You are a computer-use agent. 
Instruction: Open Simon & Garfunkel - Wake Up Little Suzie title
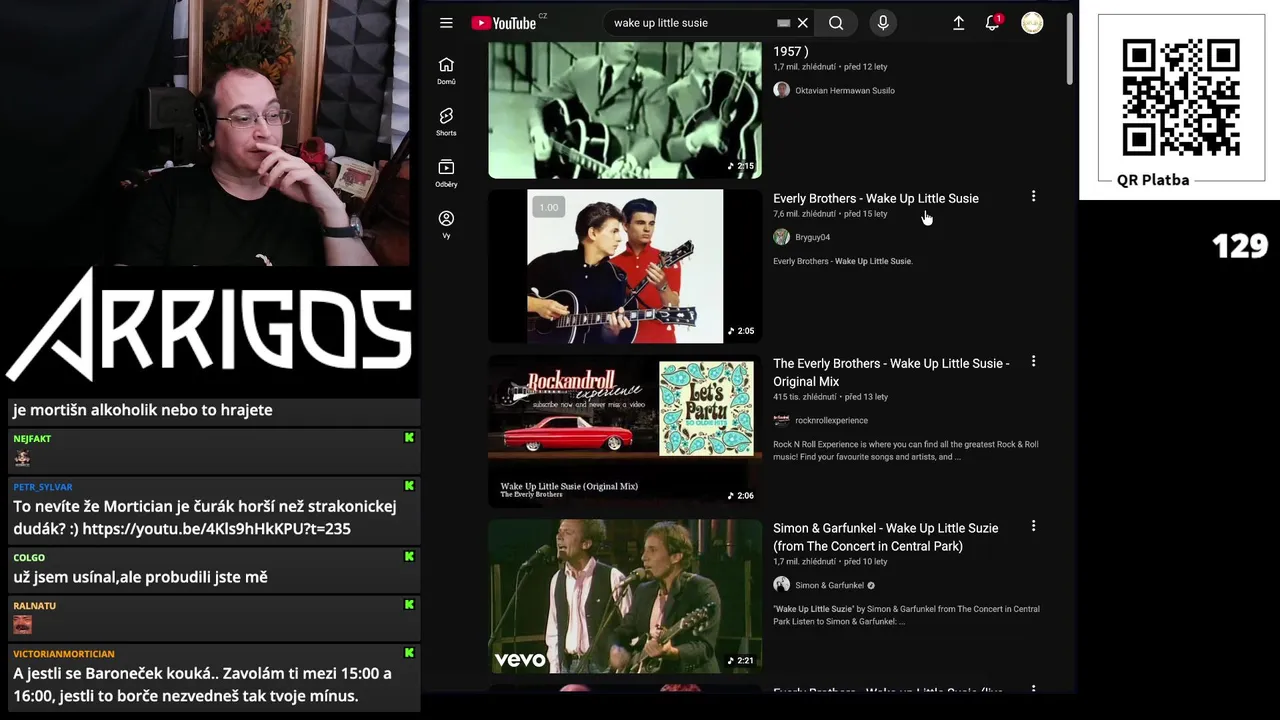point(885,537)
